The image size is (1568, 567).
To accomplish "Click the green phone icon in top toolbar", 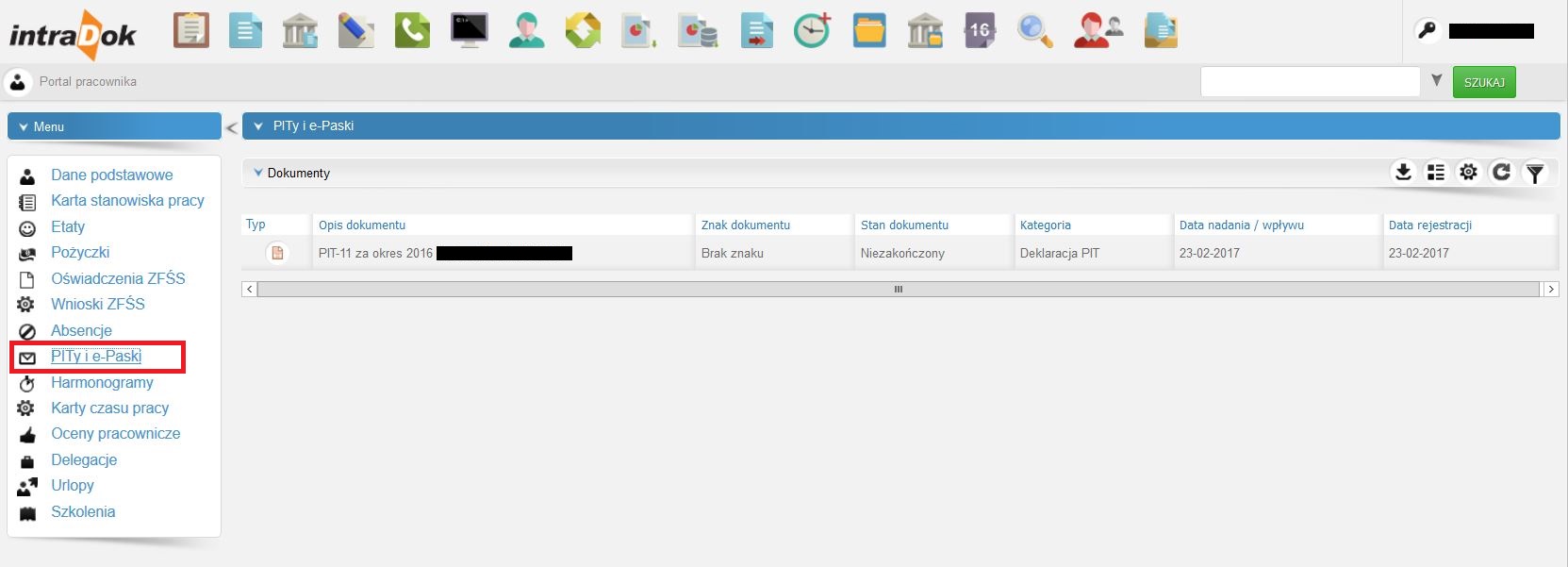I will tap(412, 31).
